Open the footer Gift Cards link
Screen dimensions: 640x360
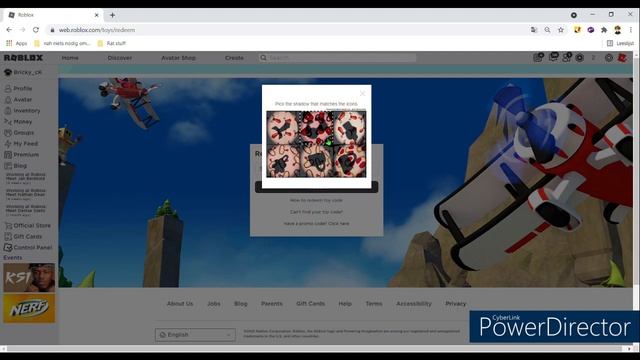pos(311,304)
